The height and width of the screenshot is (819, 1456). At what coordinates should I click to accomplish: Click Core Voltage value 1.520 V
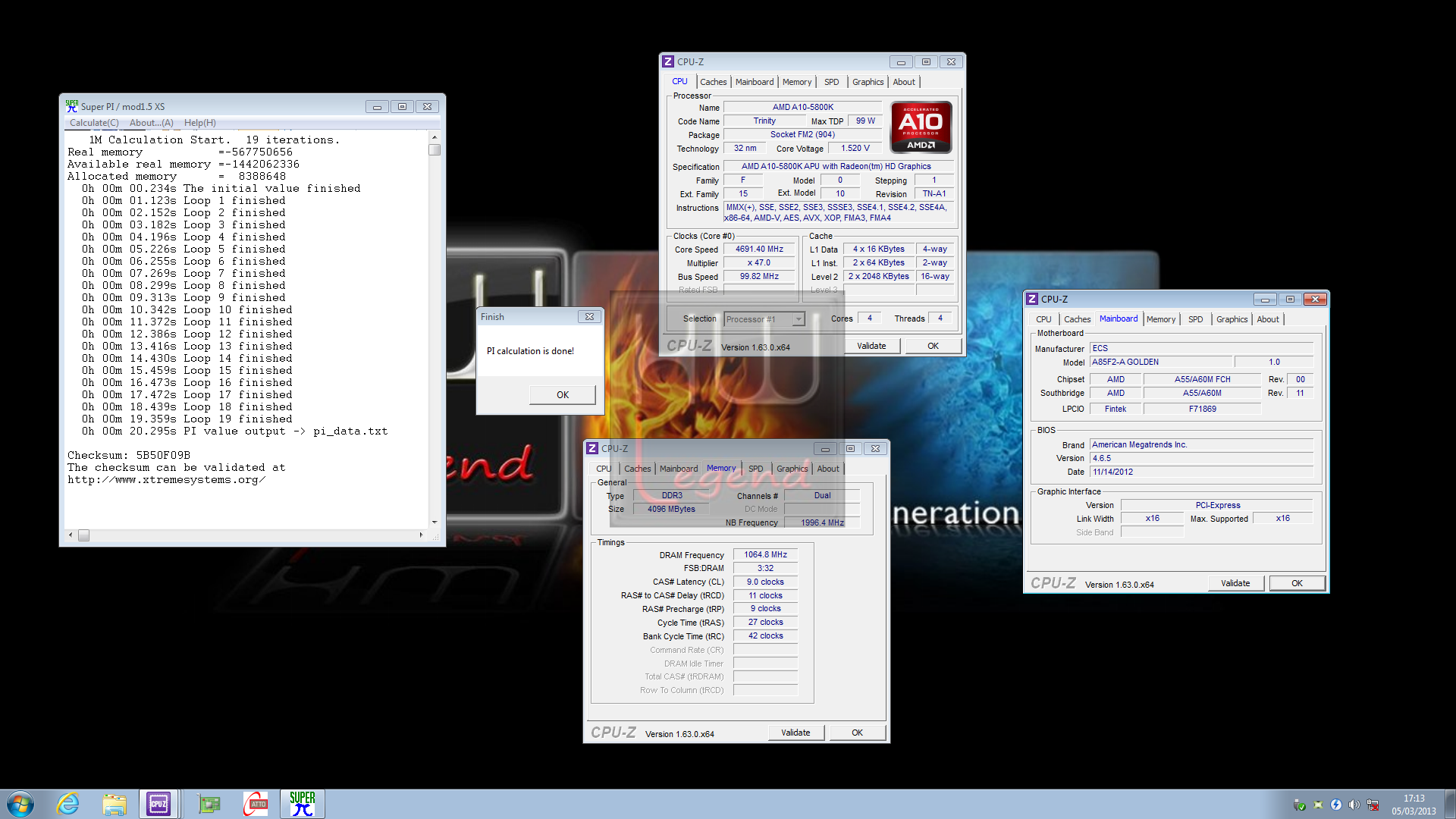tap(855, 149)
